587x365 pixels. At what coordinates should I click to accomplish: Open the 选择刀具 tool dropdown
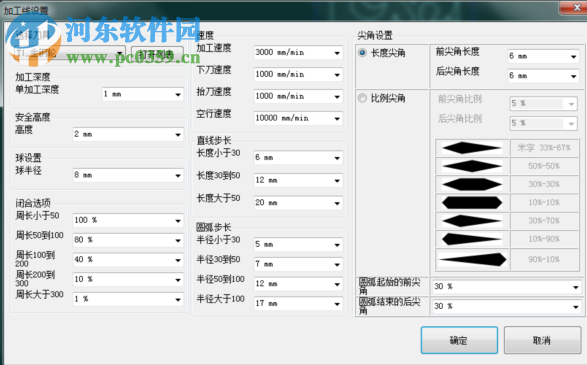[70, 53]
